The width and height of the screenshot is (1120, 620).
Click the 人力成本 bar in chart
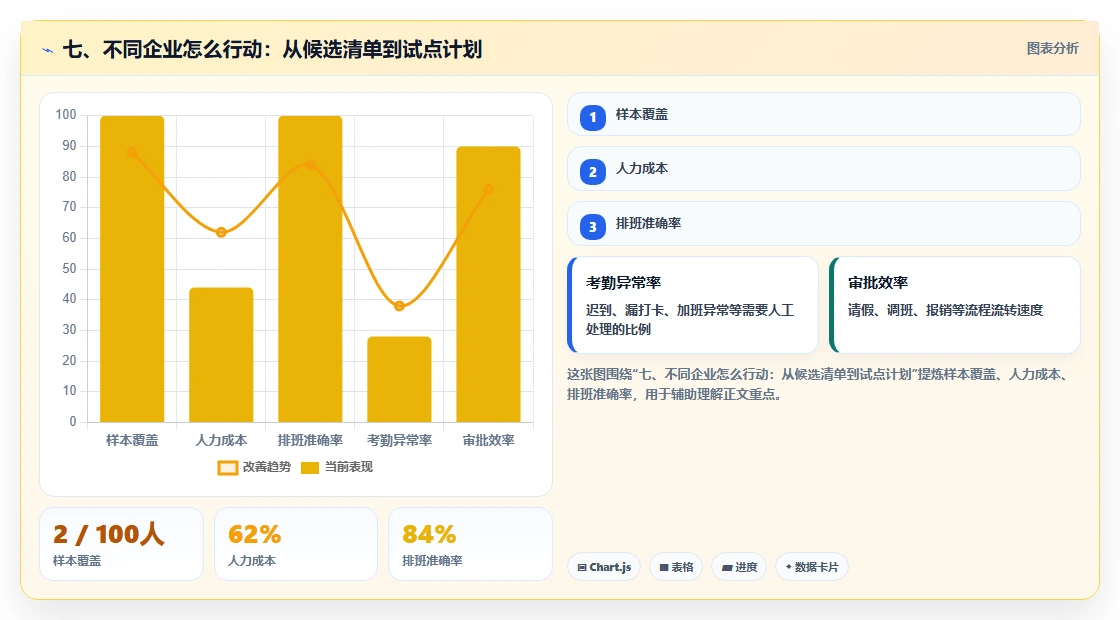(221, 355)
